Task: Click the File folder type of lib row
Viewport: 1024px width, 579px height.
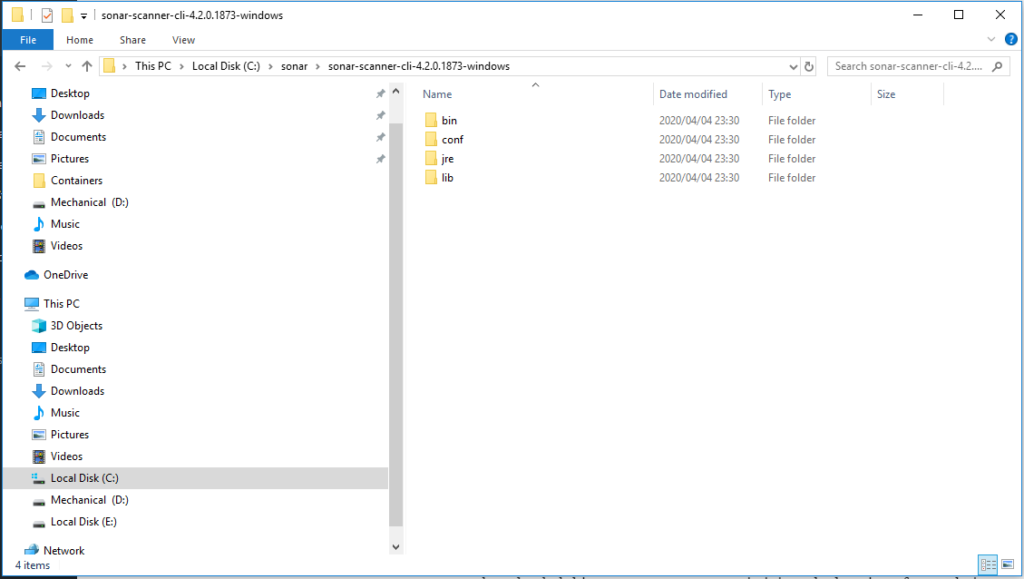Action: [x=792, y=178]
